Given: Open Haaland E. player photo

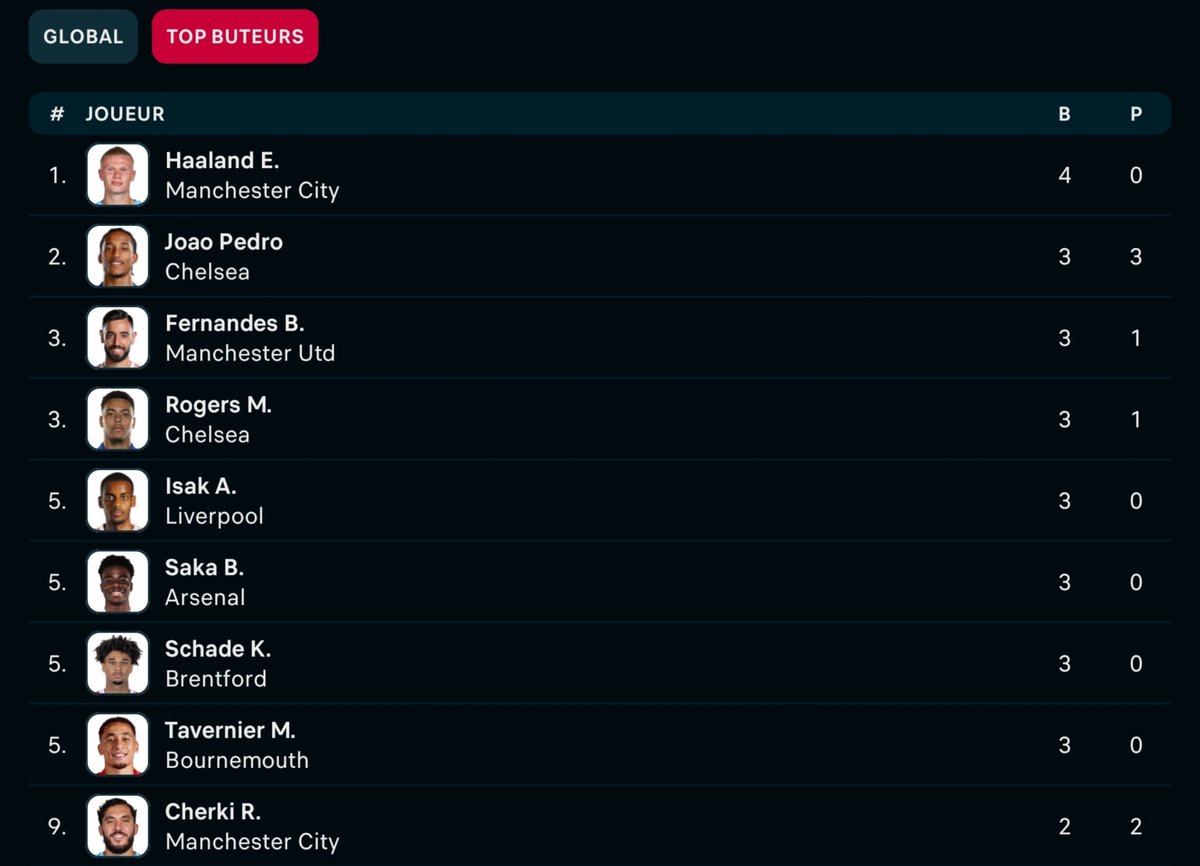Looking at the screenshot, I should point(118,175).
